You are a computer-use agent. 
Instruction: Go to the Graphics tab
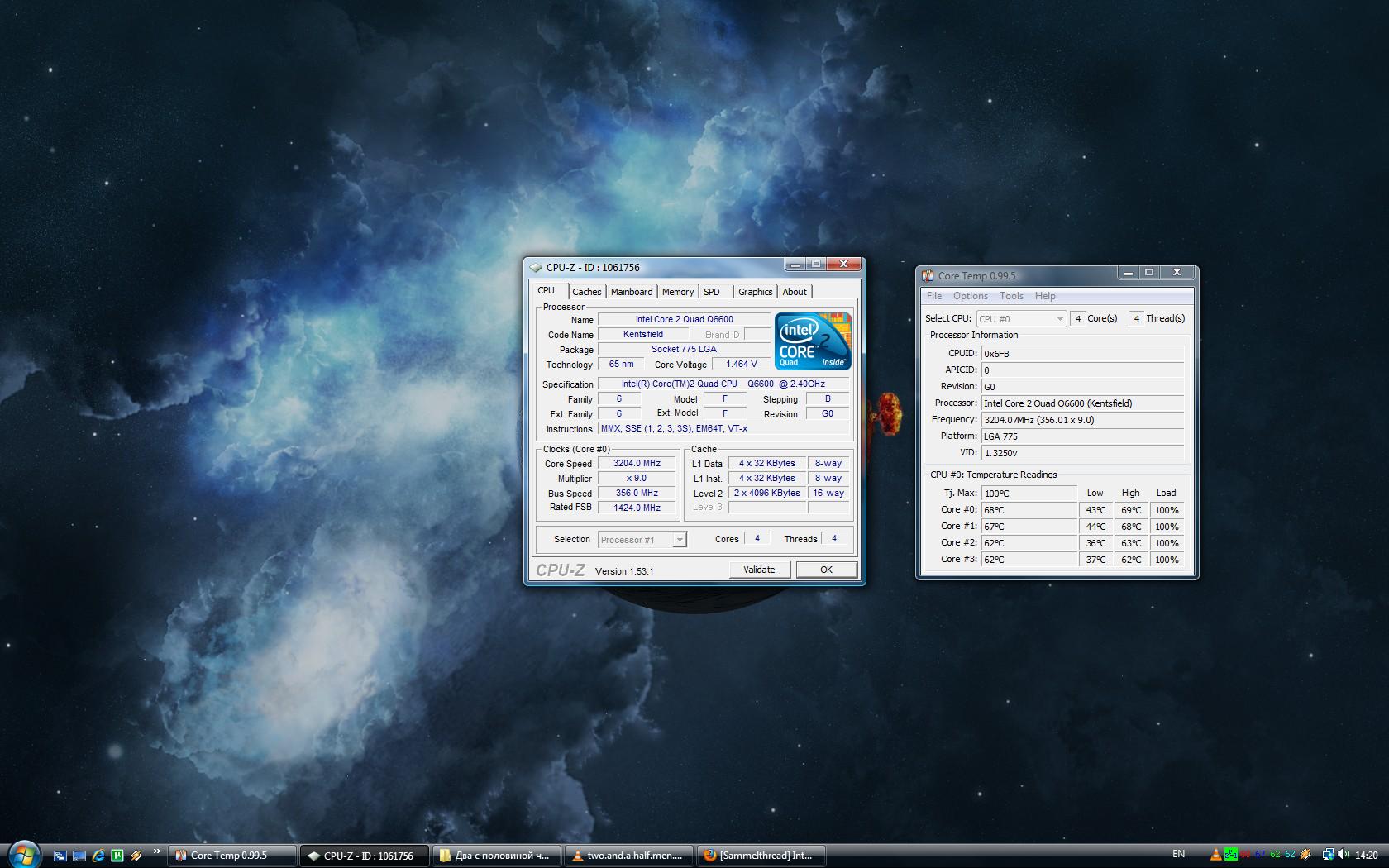(755, 292)
